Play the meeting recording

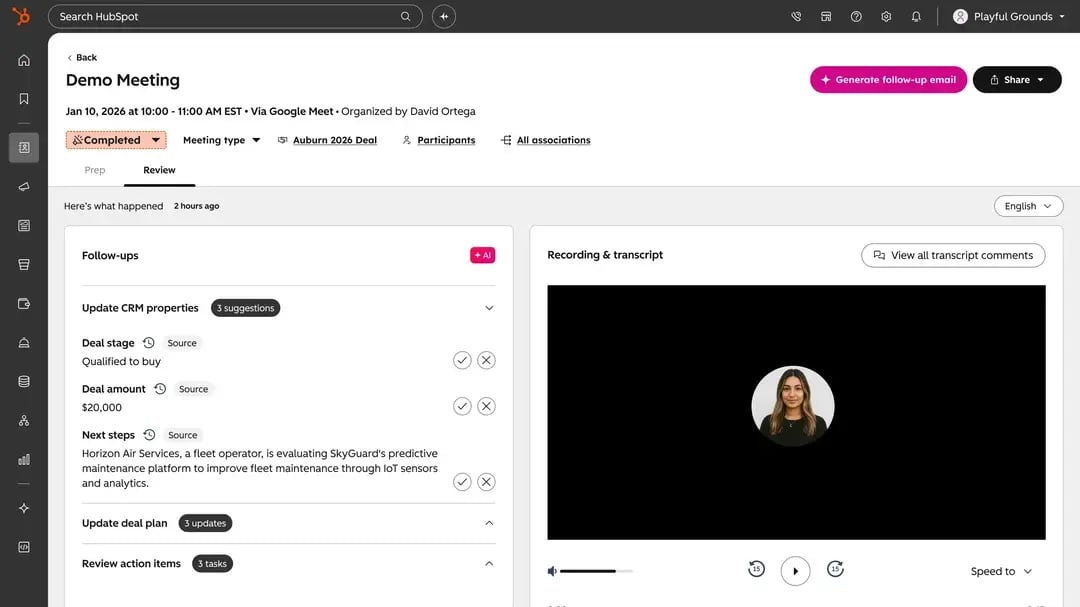(795, 571)
